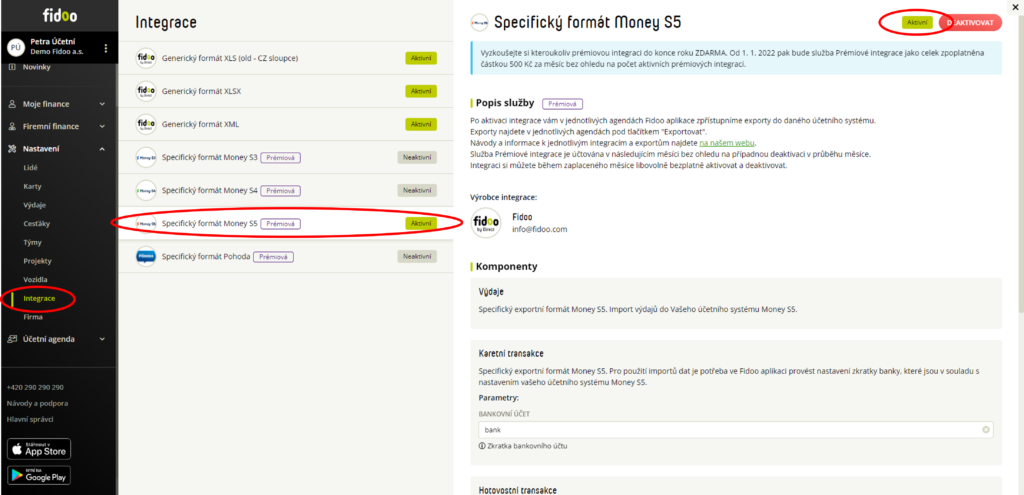This screenshot has width=1024, height=495.
Task: Click Neaktivní status of Money S4
Action: coord(417,190)
